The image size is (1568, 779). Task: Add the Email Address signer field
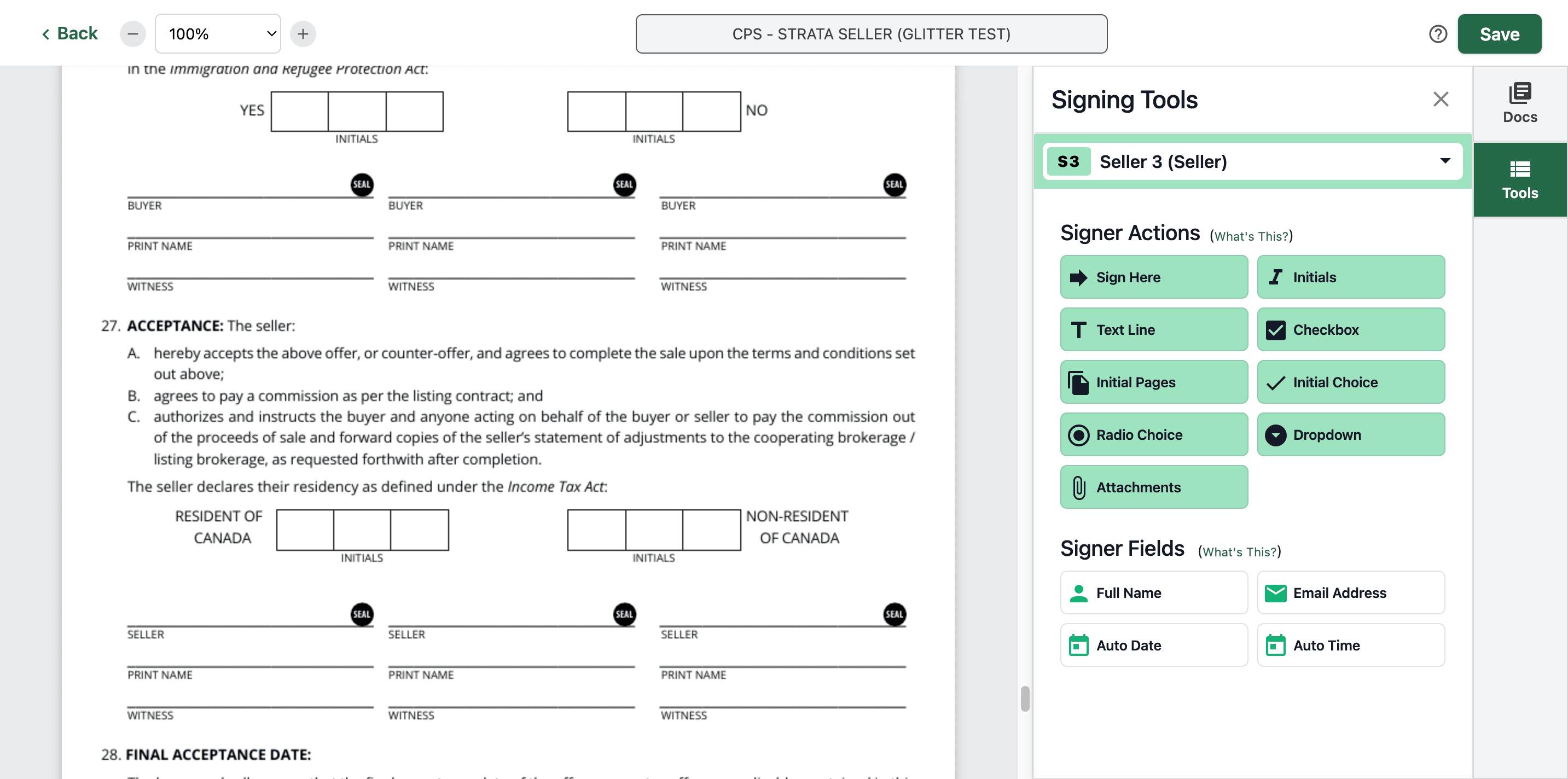pos(1351,592)
